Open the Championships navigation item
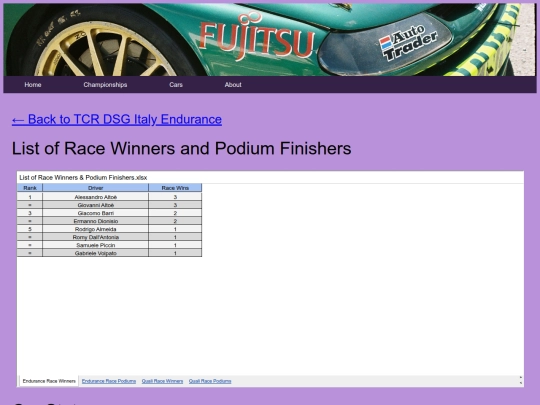The height and width of the screenshot is (405, 540). coord(105,85)
